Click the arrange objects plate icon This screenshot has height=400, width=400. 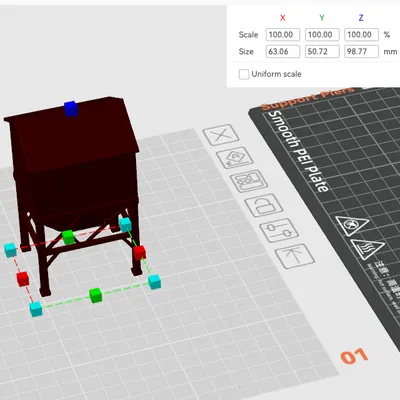(249, 181)
